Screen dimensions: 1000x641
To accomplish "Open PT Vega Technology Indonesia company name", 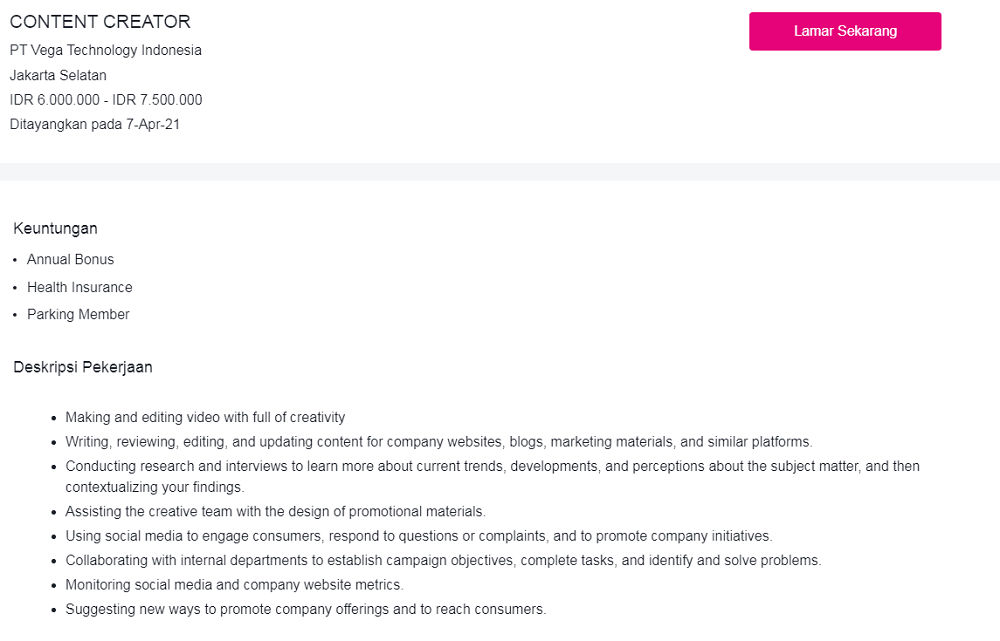I will [x=106, y=50].
